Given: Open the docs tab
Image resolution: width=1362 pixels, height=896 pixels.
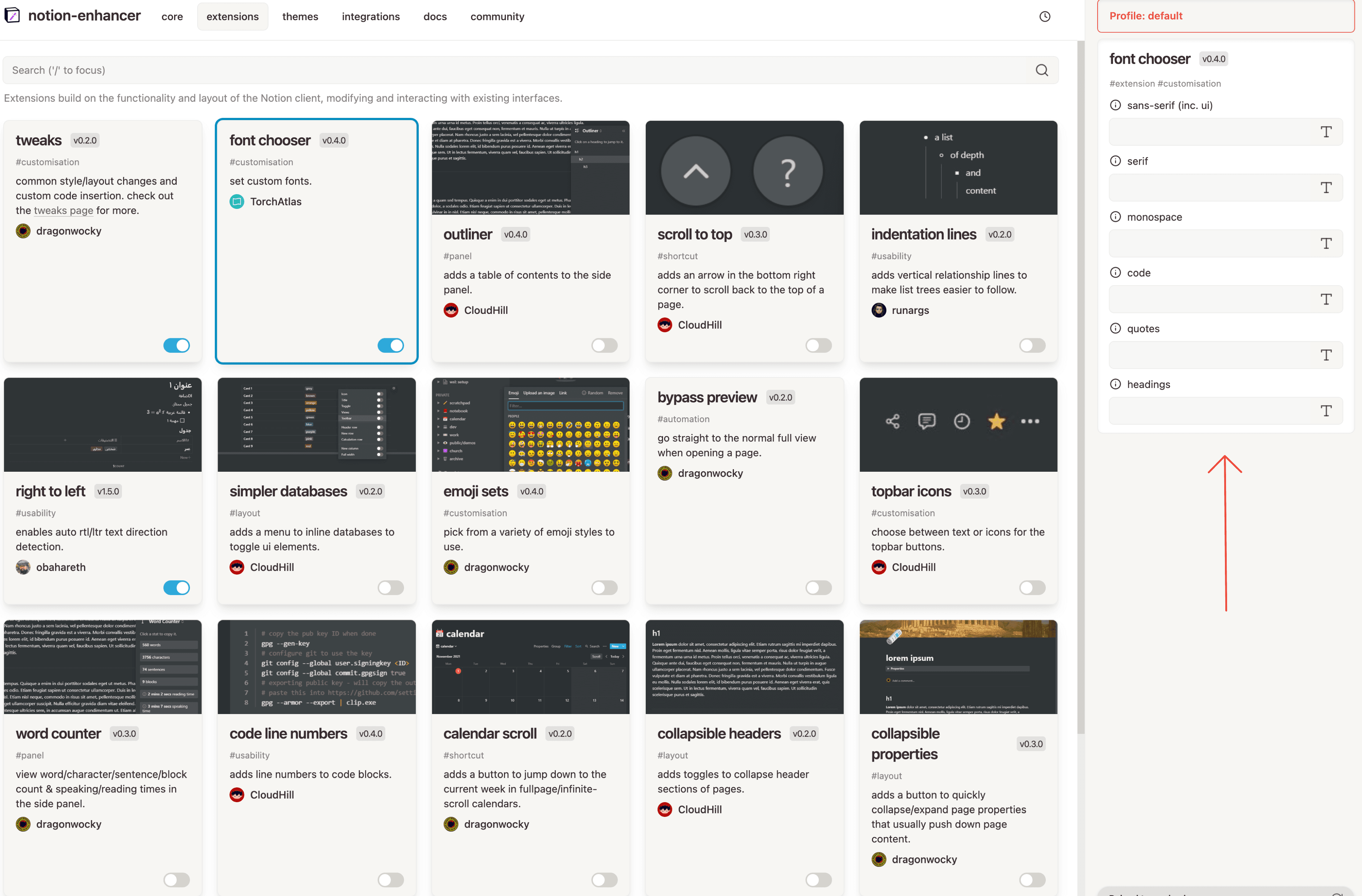Looking at the screenshot, I should tap(435, 17).
